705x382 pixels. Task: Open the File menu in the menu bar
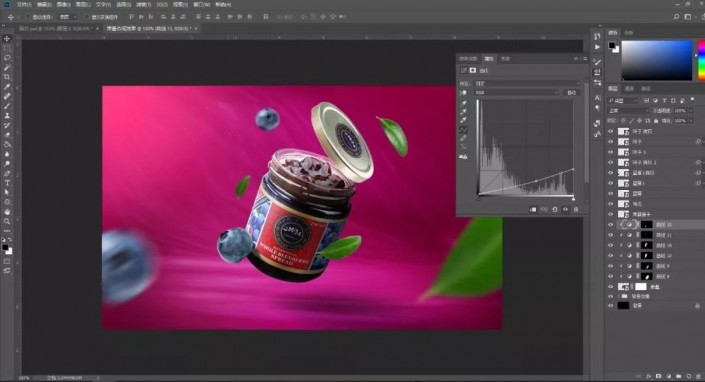[24, 4]
